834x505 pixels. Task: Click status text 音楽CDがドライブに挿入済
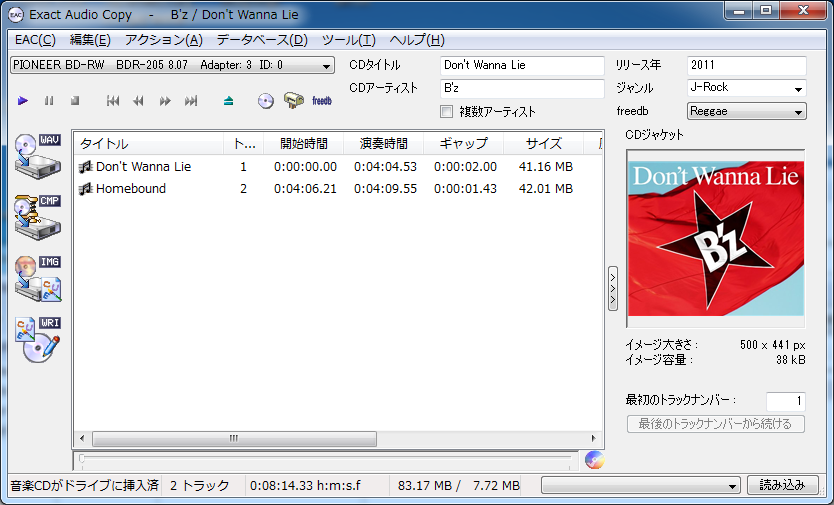pyautogui.click(x=85, y=485)
